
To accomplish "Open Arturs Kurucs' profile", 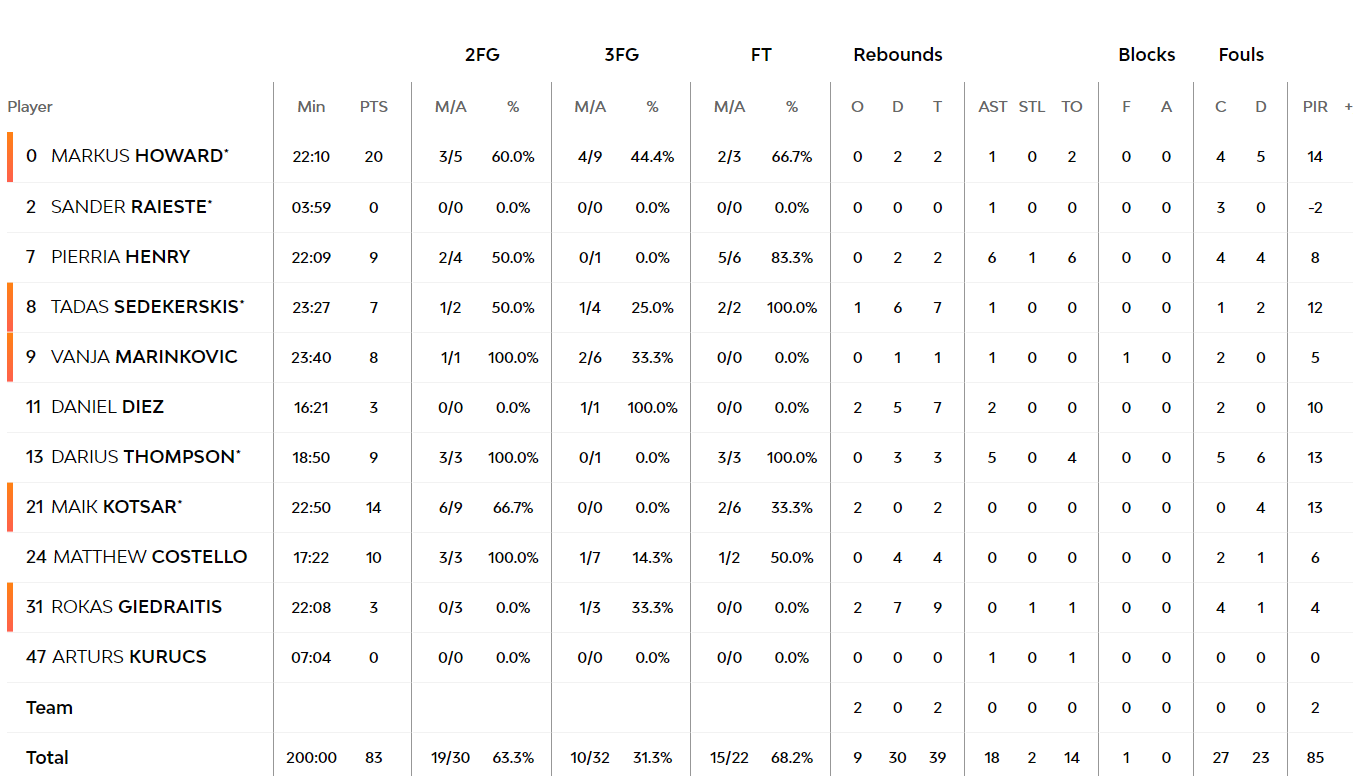I will click(x=129, y=657).
